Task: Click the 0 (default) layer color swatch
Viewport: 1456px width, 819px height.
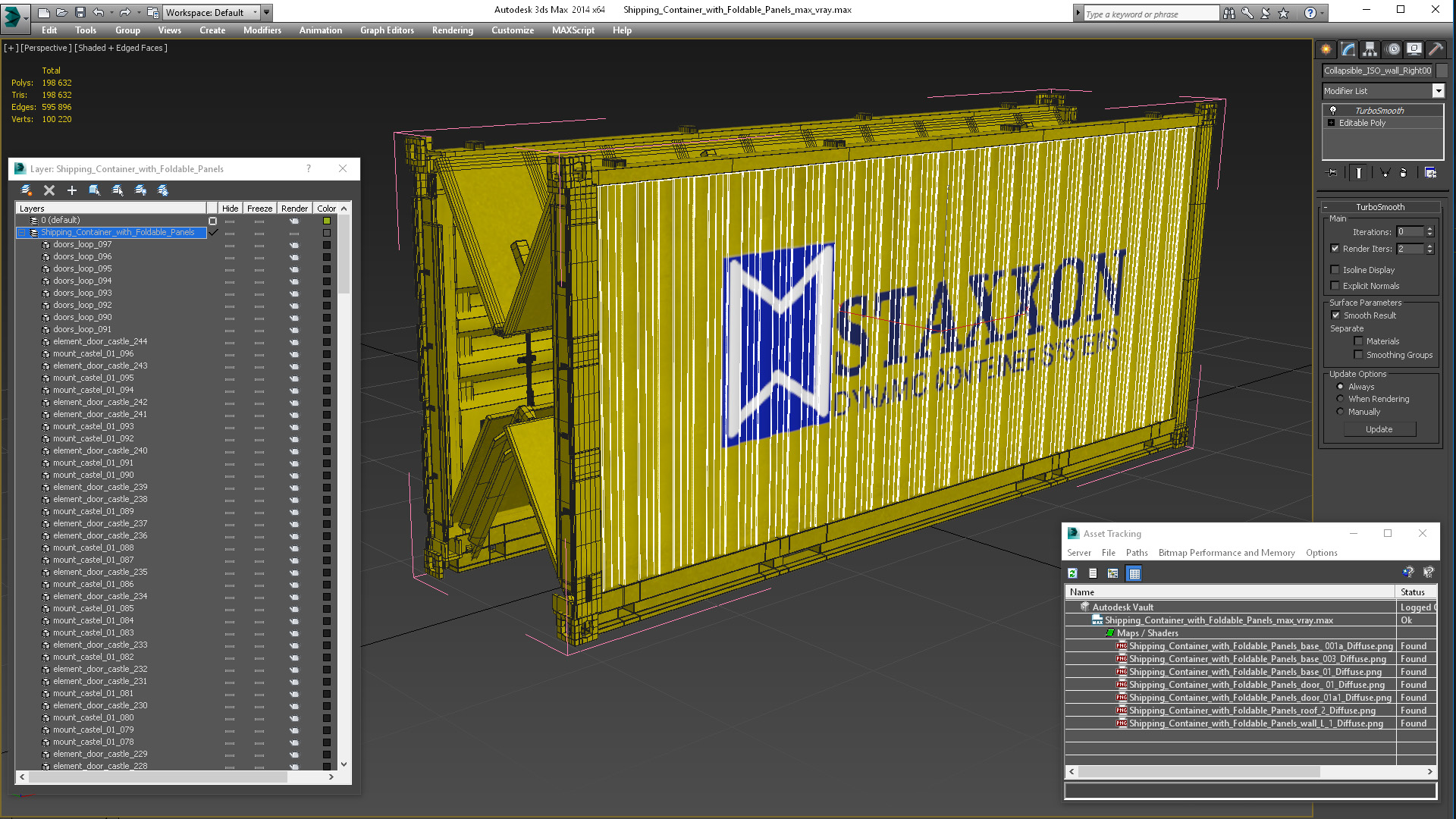Action: coord(327,221)
